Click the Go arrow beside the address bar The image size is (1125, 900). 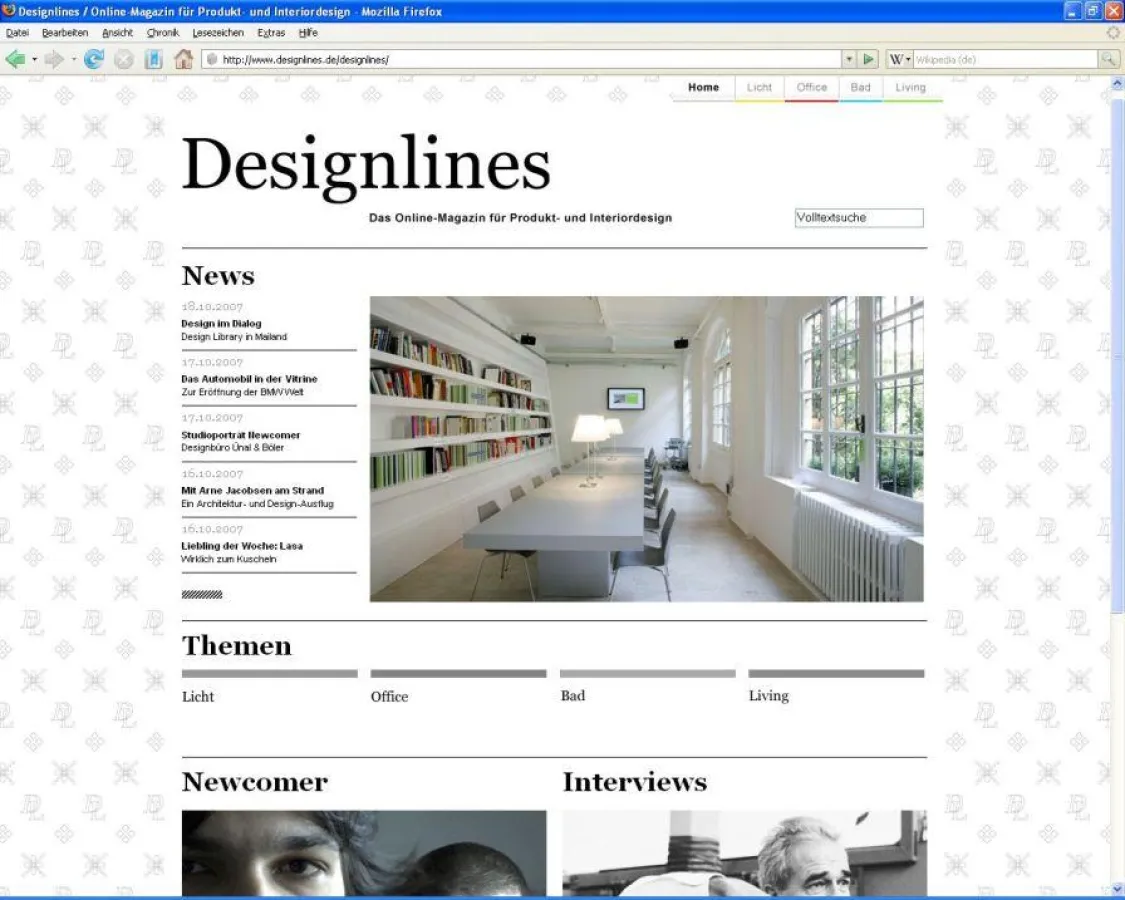[869, 60]
